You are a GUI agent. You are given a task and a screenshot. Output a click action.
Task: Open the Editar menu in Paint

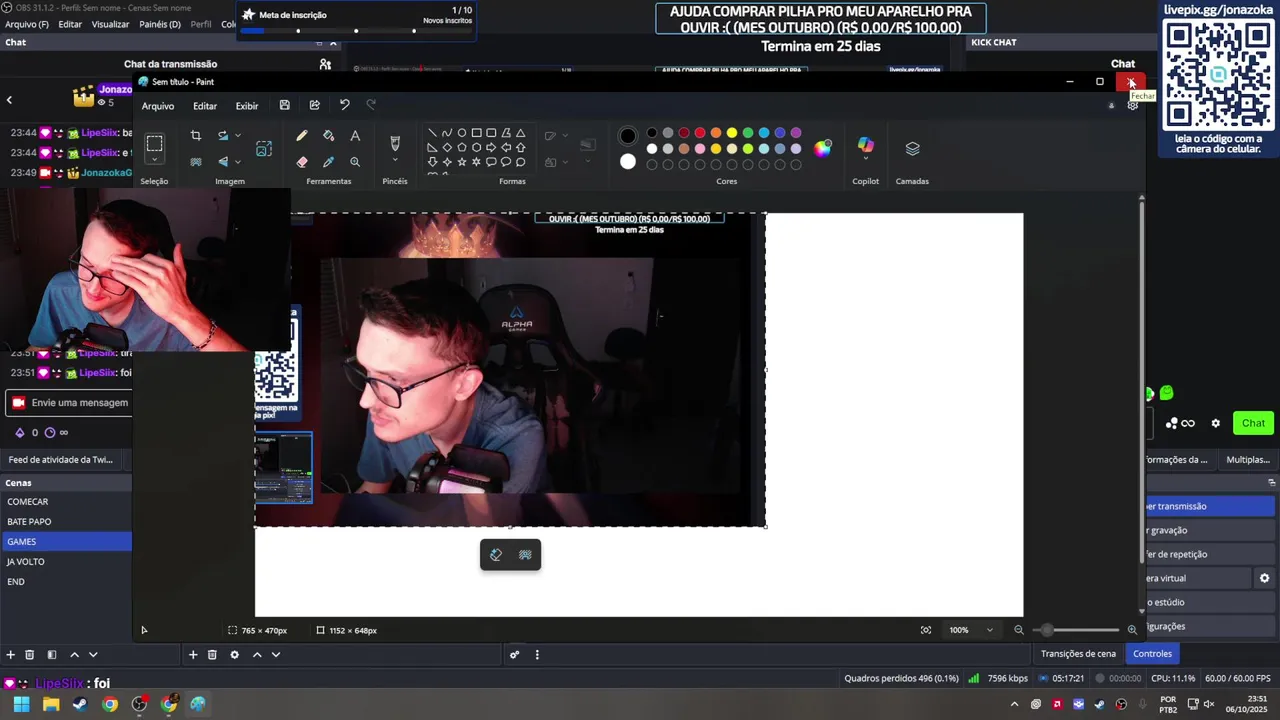tap(205, 106)
